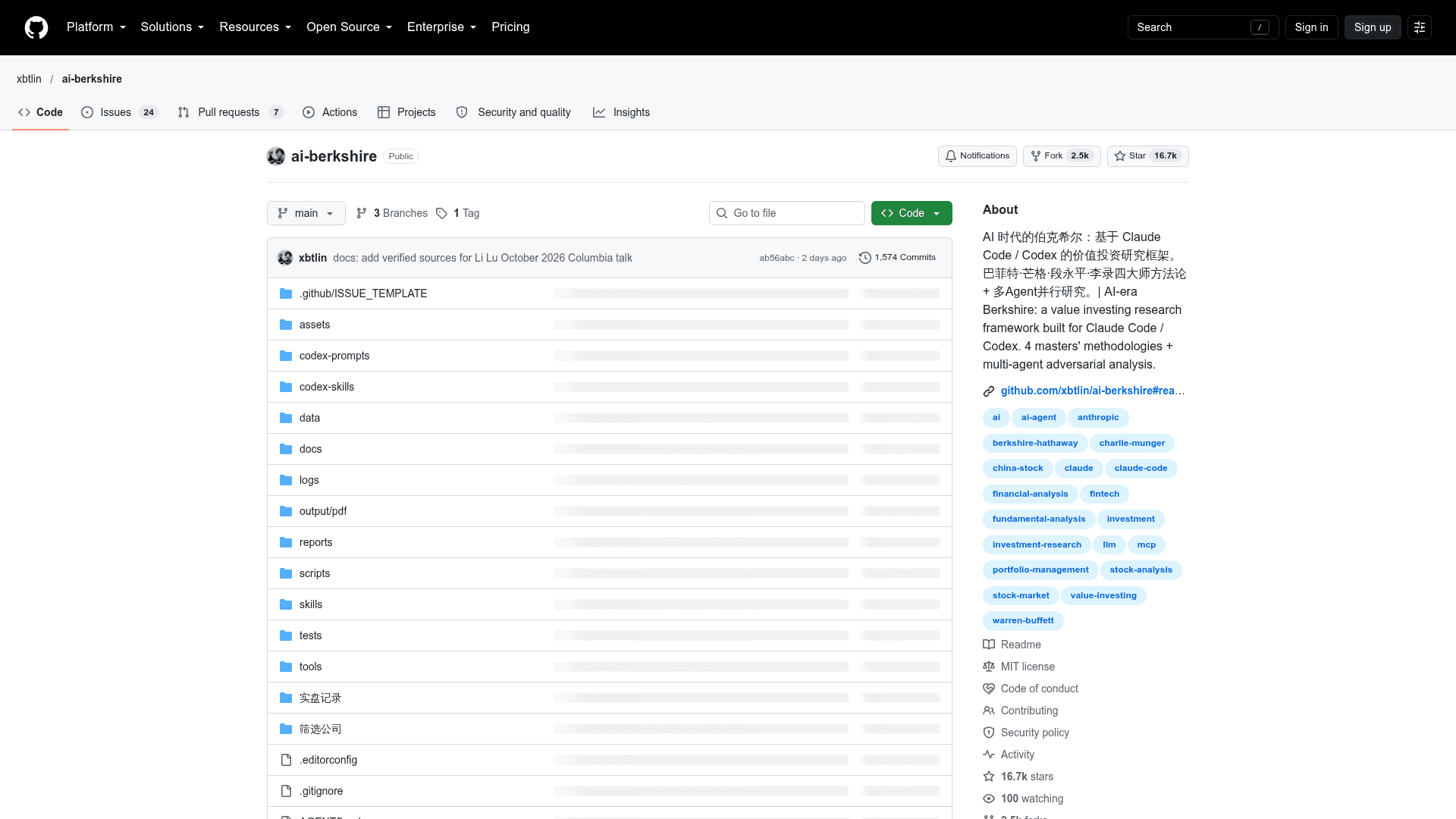Click the pulse icon next to Activity

[989, 755]
